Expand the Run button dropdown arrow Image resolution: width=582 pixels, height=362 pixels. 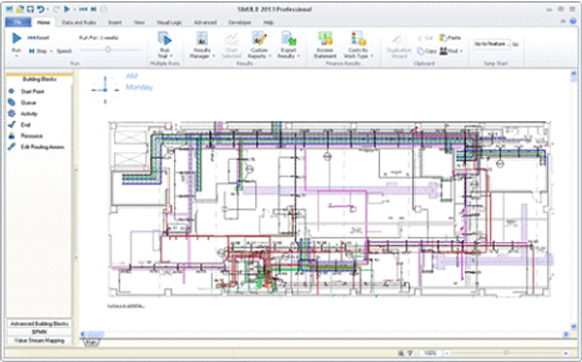[17, 56]
